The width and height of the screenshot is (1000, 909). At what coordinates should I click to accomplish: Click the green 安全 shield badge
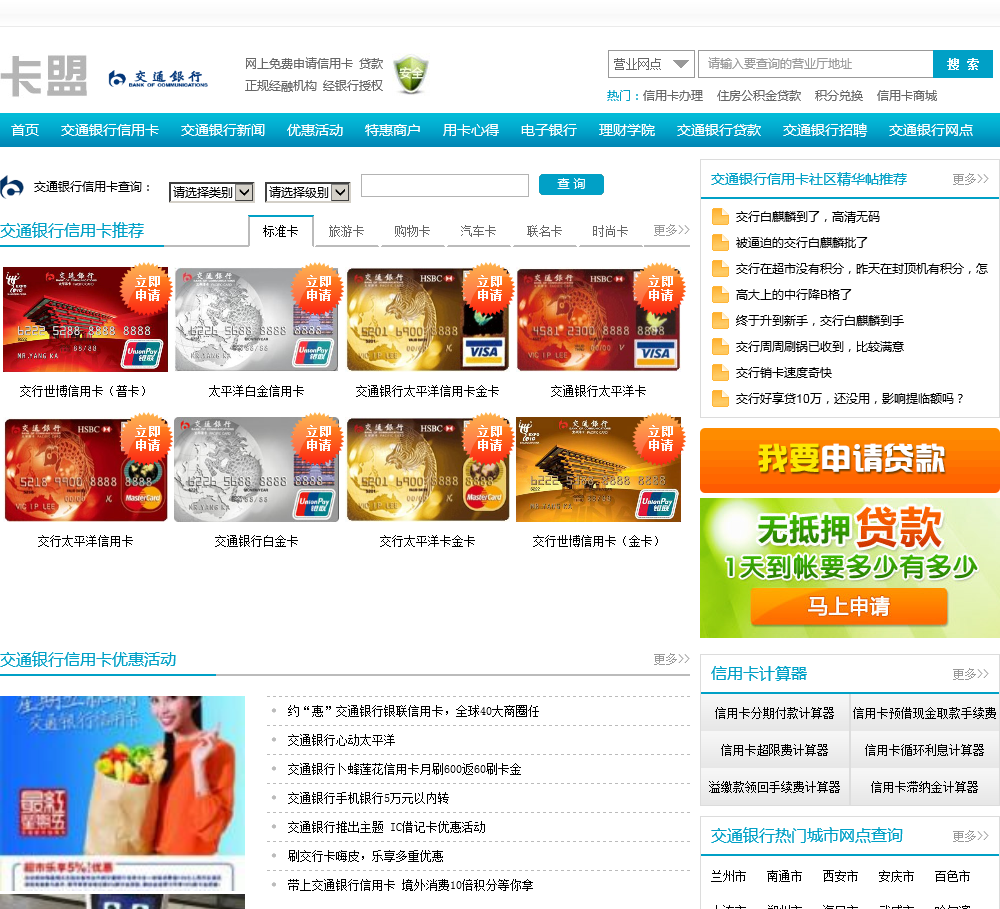point(411,73)
